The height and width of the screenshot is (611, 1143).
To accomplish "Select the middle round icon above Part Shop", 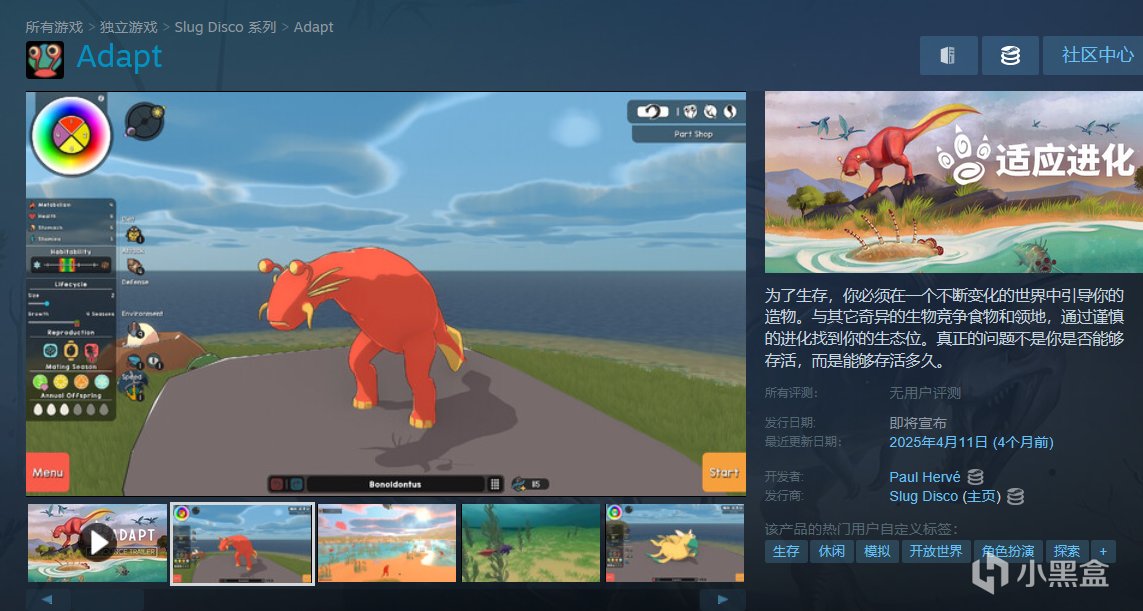I will [x=710, y=112].
